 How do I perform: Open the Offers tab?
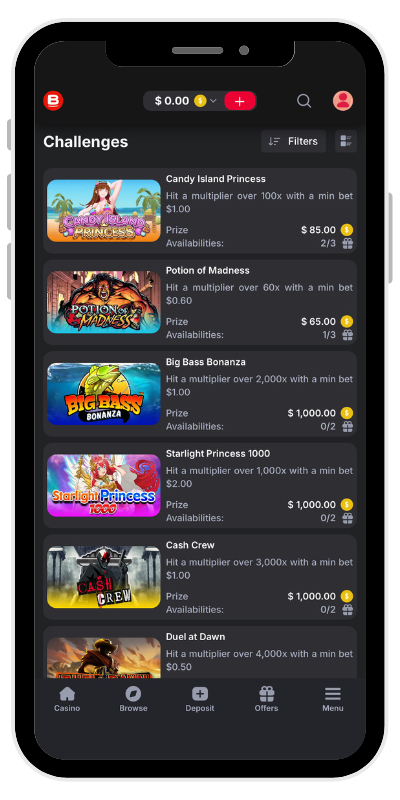pyautogui.click(x=266, y=699)
